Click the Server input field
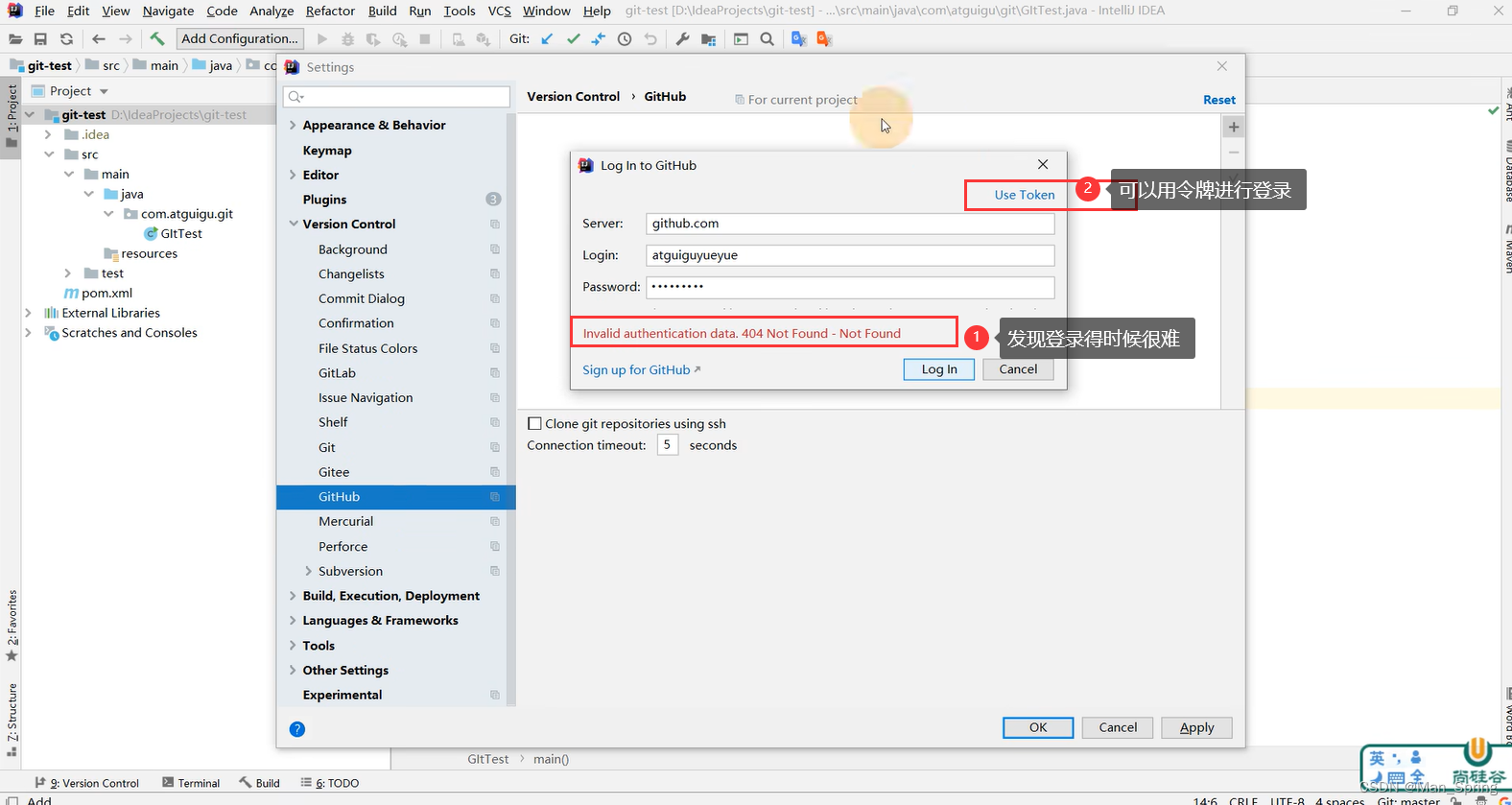 pyautogui.click(x=850, y=224)
